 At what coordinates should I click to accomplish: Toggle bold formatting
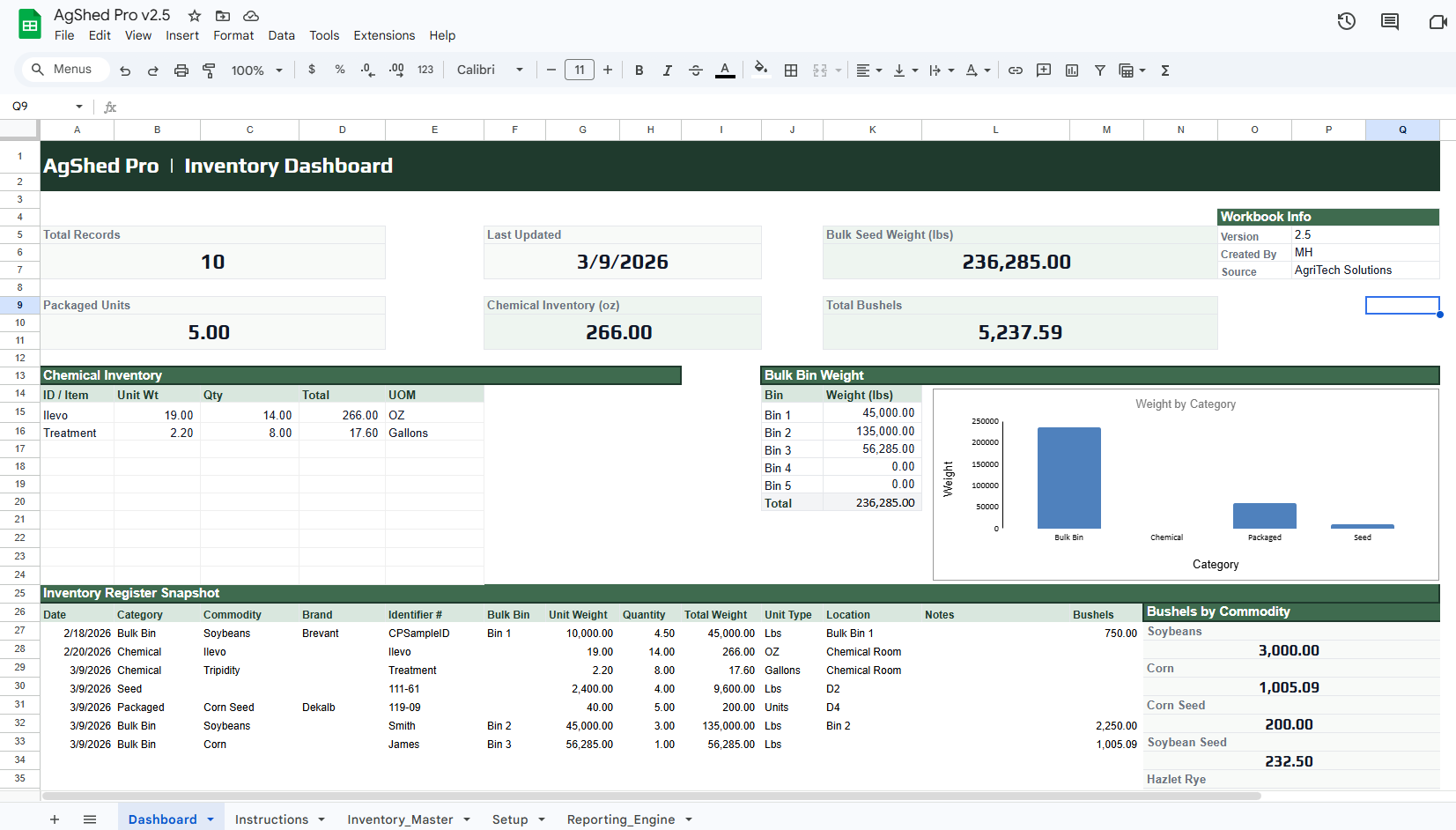[639, 70]
